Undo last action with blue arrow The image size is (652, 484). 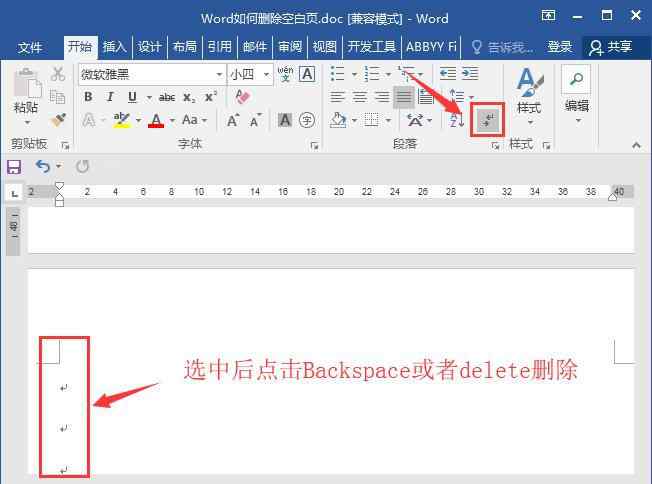coord(42,166)
